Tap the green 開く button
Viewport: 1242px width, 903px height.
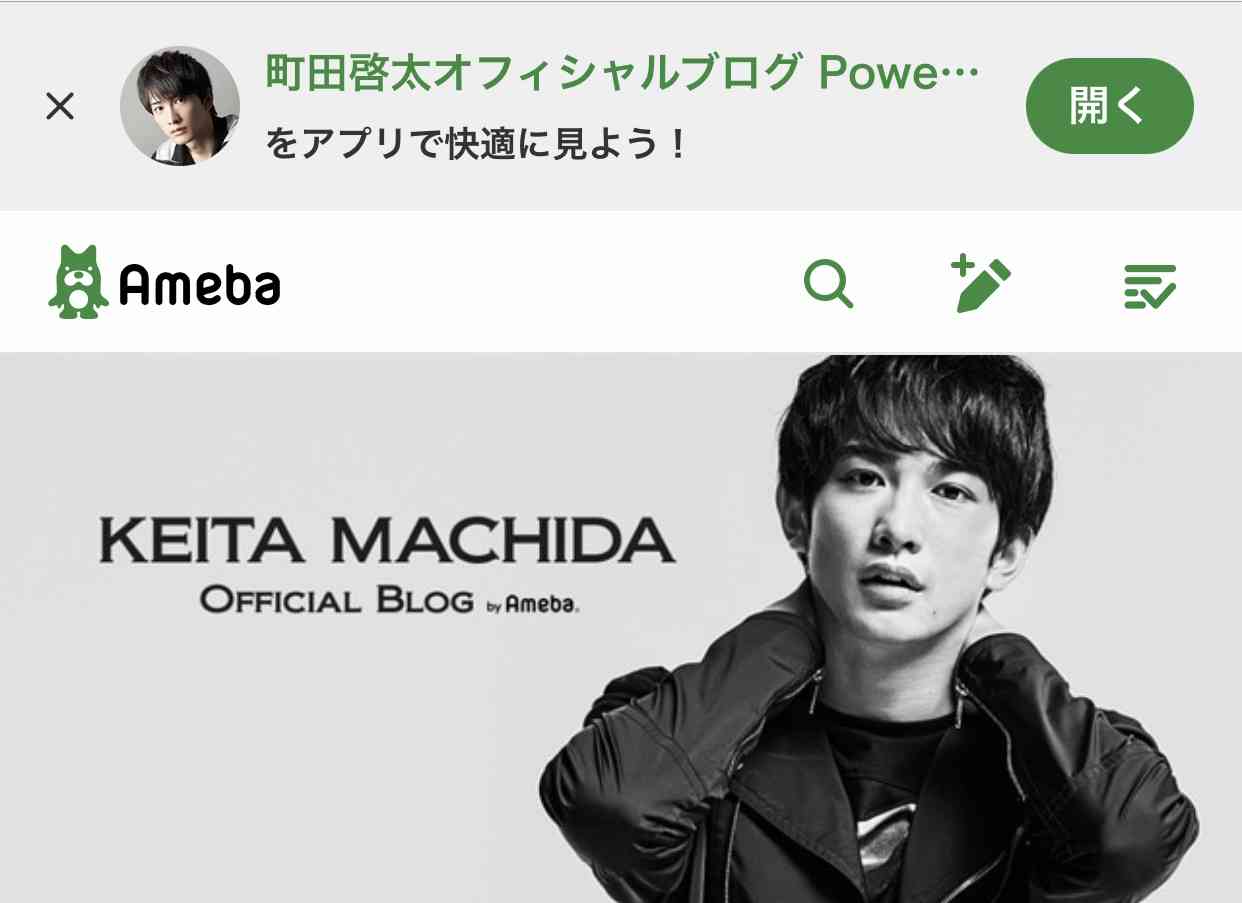pos(1110,106)
